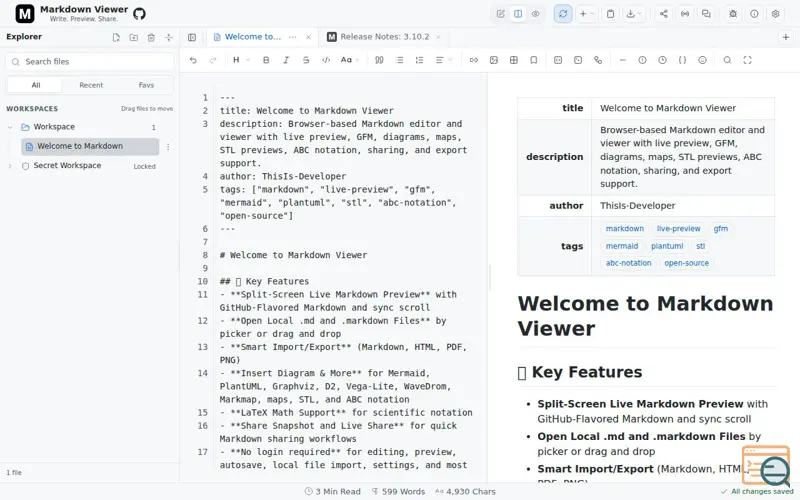Open the comments chat icon
The height and width of the screenshot is (500, 800).
[706, 14]
